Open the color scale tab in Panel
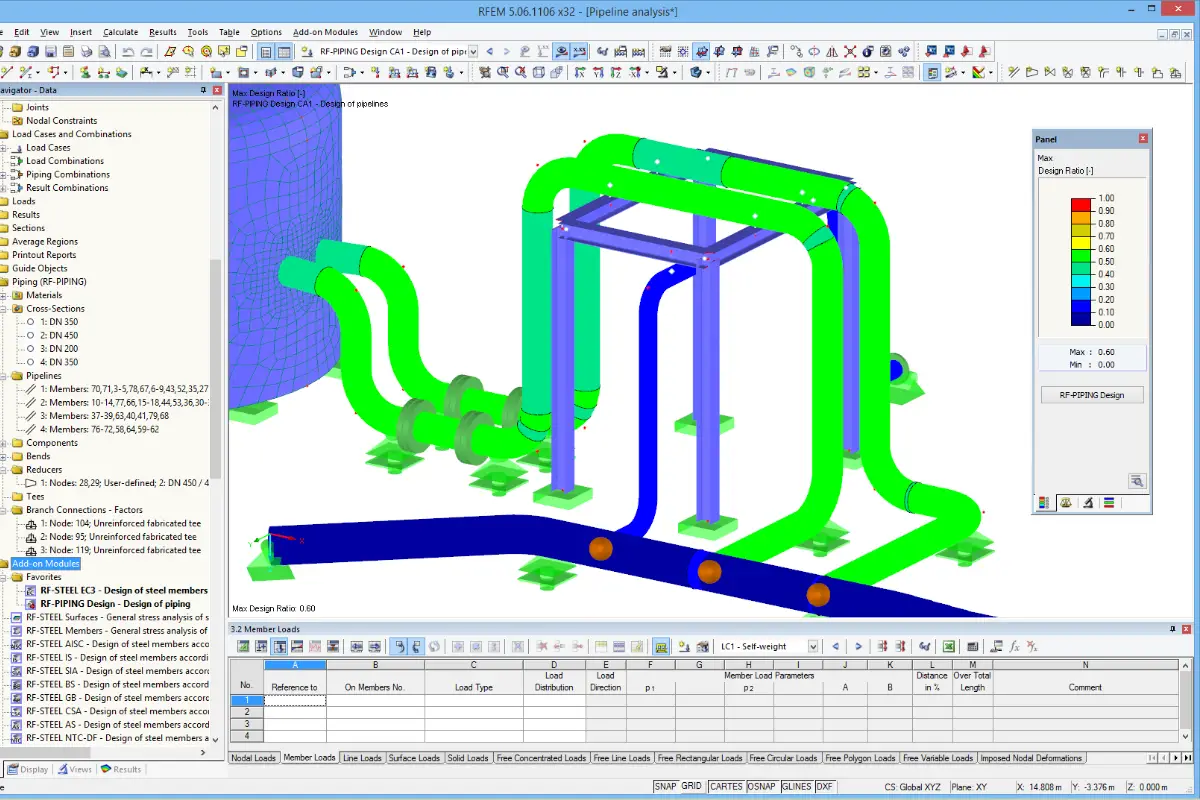Image resolution: width=1200 pixels, height=800 pixels. click(1045, 503)
